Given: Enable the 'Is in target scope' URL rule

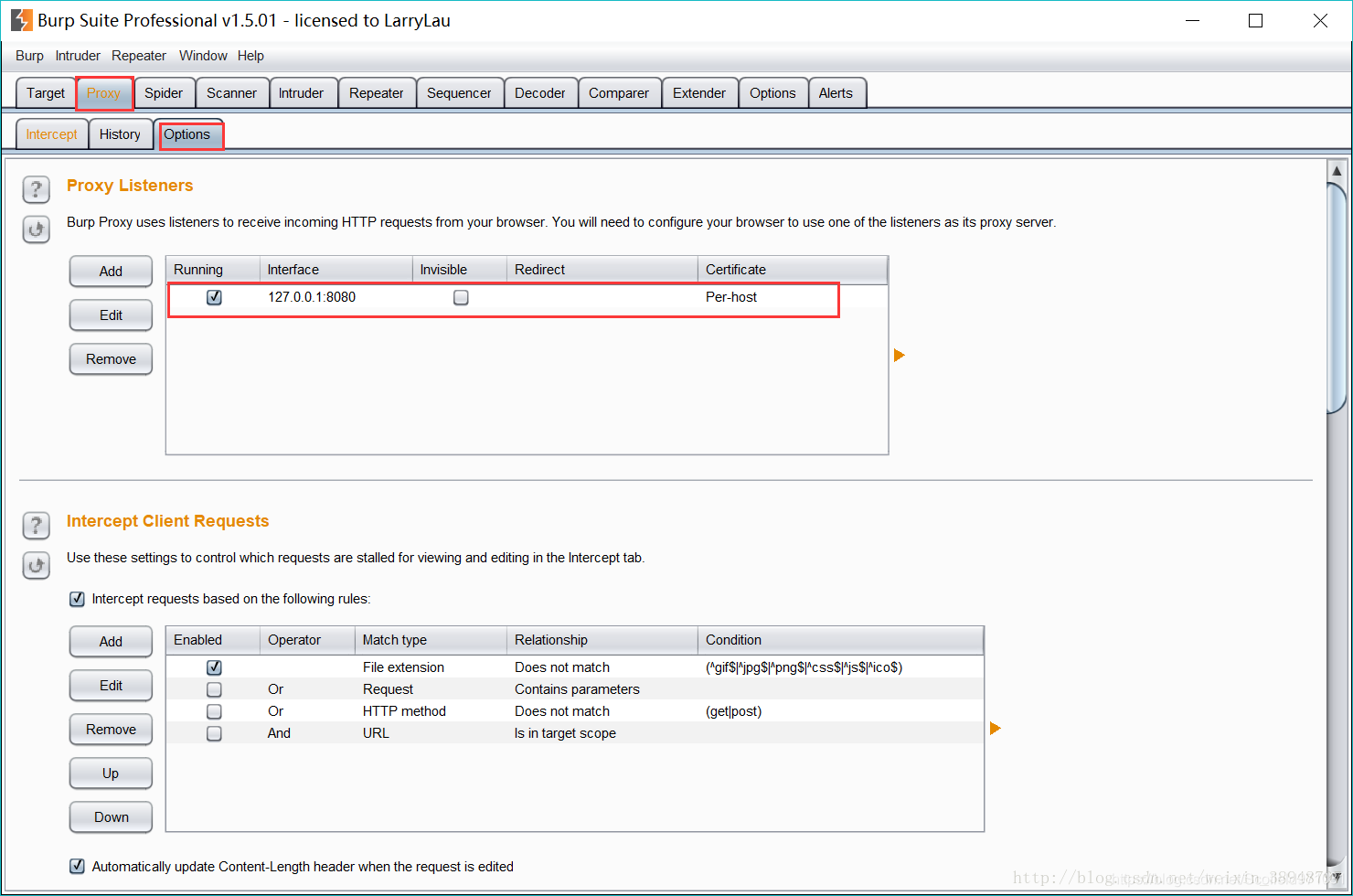Looking at the screenshot, I should point(214,733).
